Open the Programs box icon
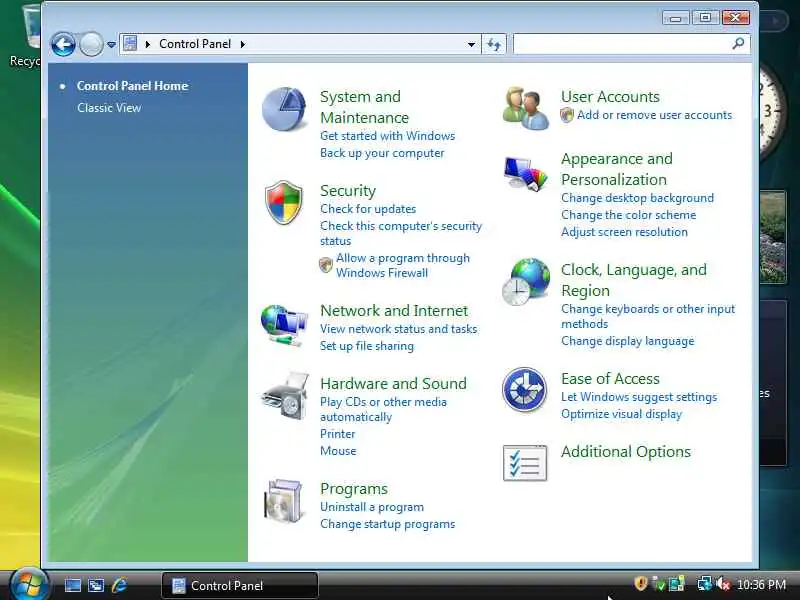Image resolution: width=800 pixels, height=600 pixels. 284,501
